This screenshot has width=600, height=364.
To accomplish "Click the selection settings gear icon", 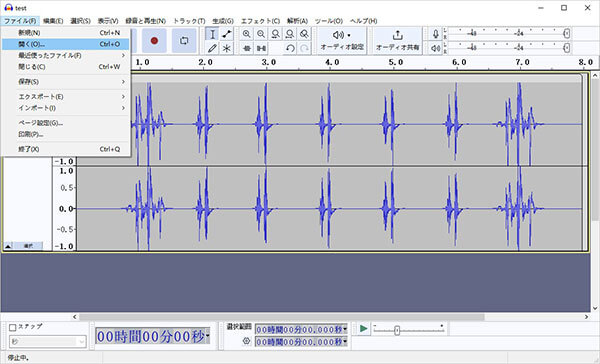I will click(x=246, y=341).
